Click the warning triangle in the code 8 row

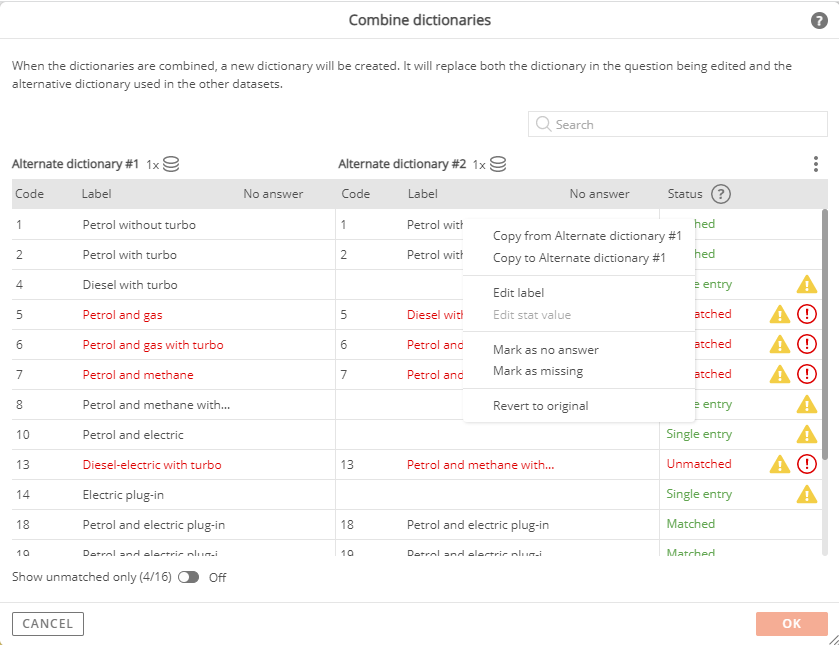pos(806,404)
